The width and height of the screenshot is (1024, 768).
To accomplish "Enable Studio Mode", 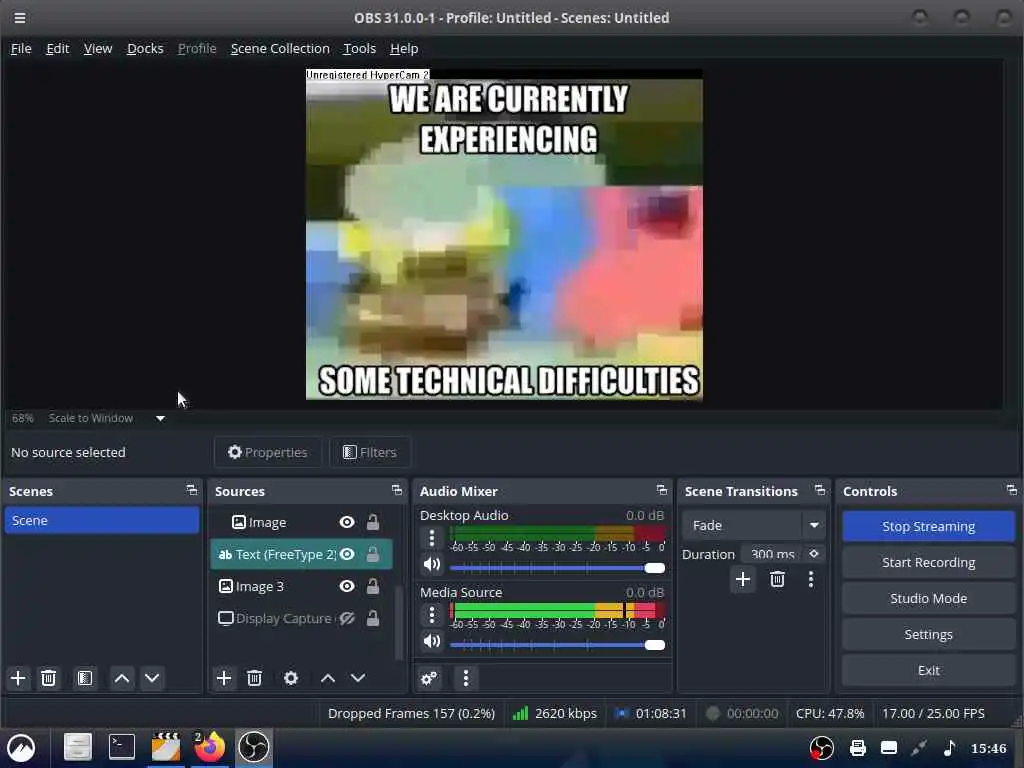I will pos(929,598).
